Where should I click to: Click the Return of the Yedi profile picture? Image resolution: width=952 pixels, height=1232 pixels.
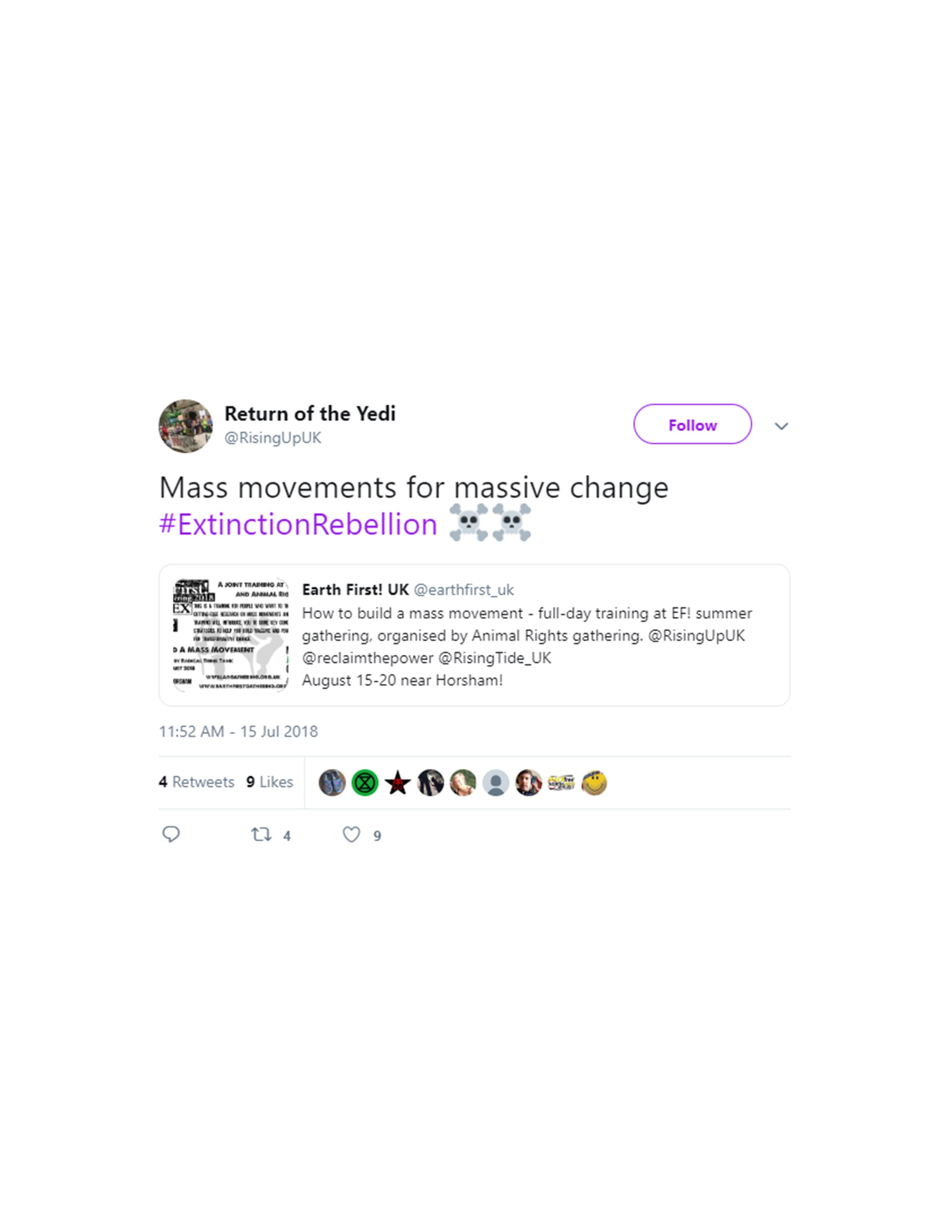coord(186,426)
